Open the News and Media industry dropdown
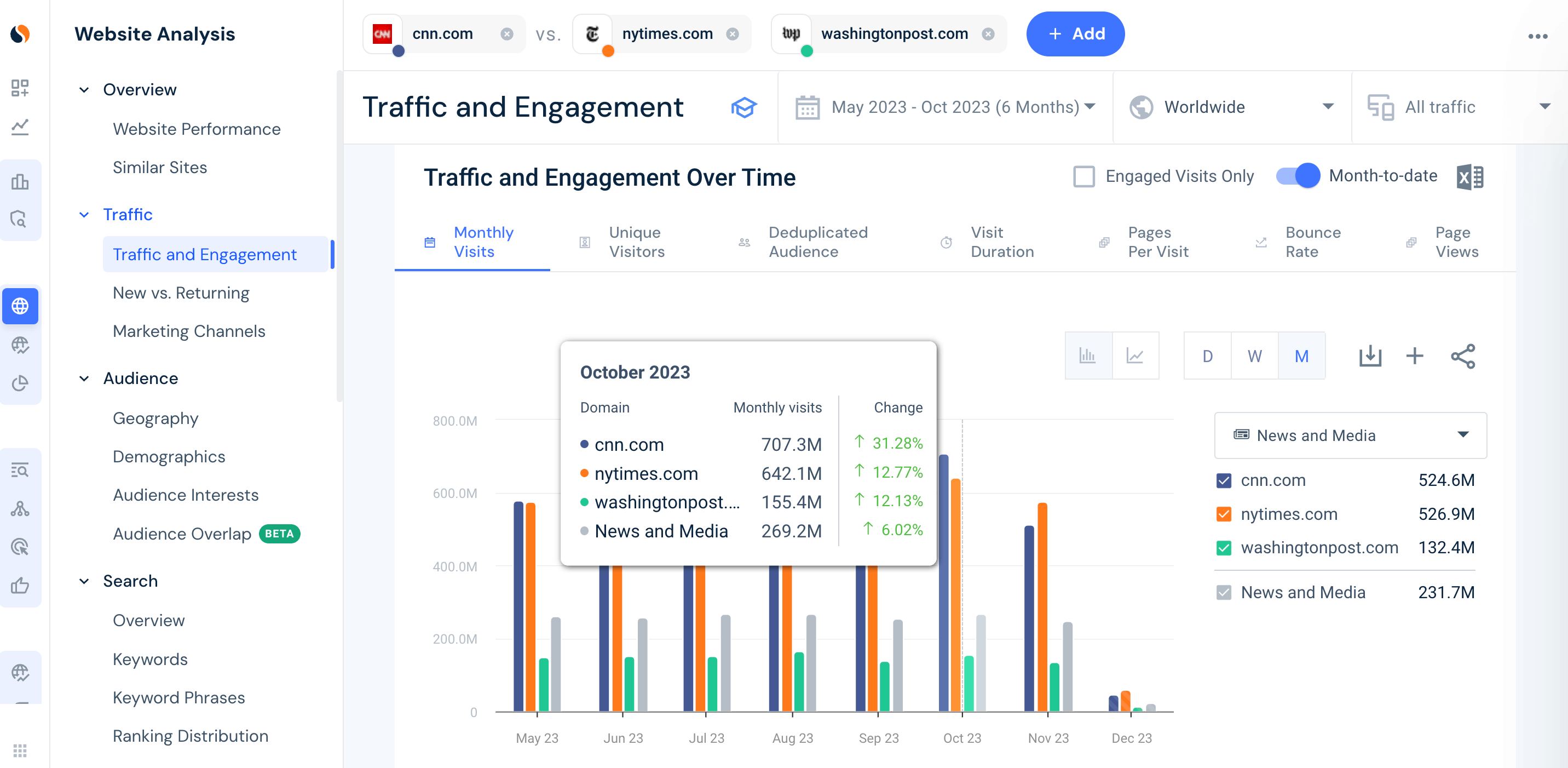Screen dimensions: 1568x768 coord(1350,435)
